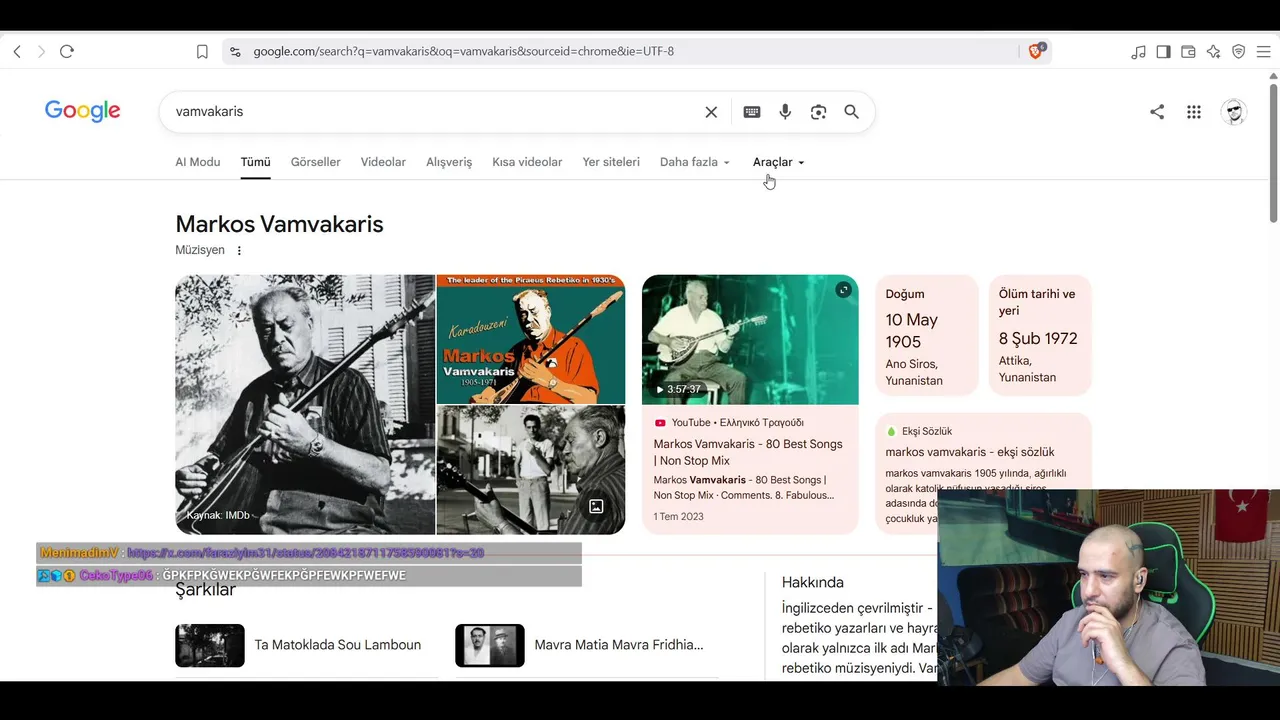
Task: Open site settings icon in address bar
Action: point(235,51)
